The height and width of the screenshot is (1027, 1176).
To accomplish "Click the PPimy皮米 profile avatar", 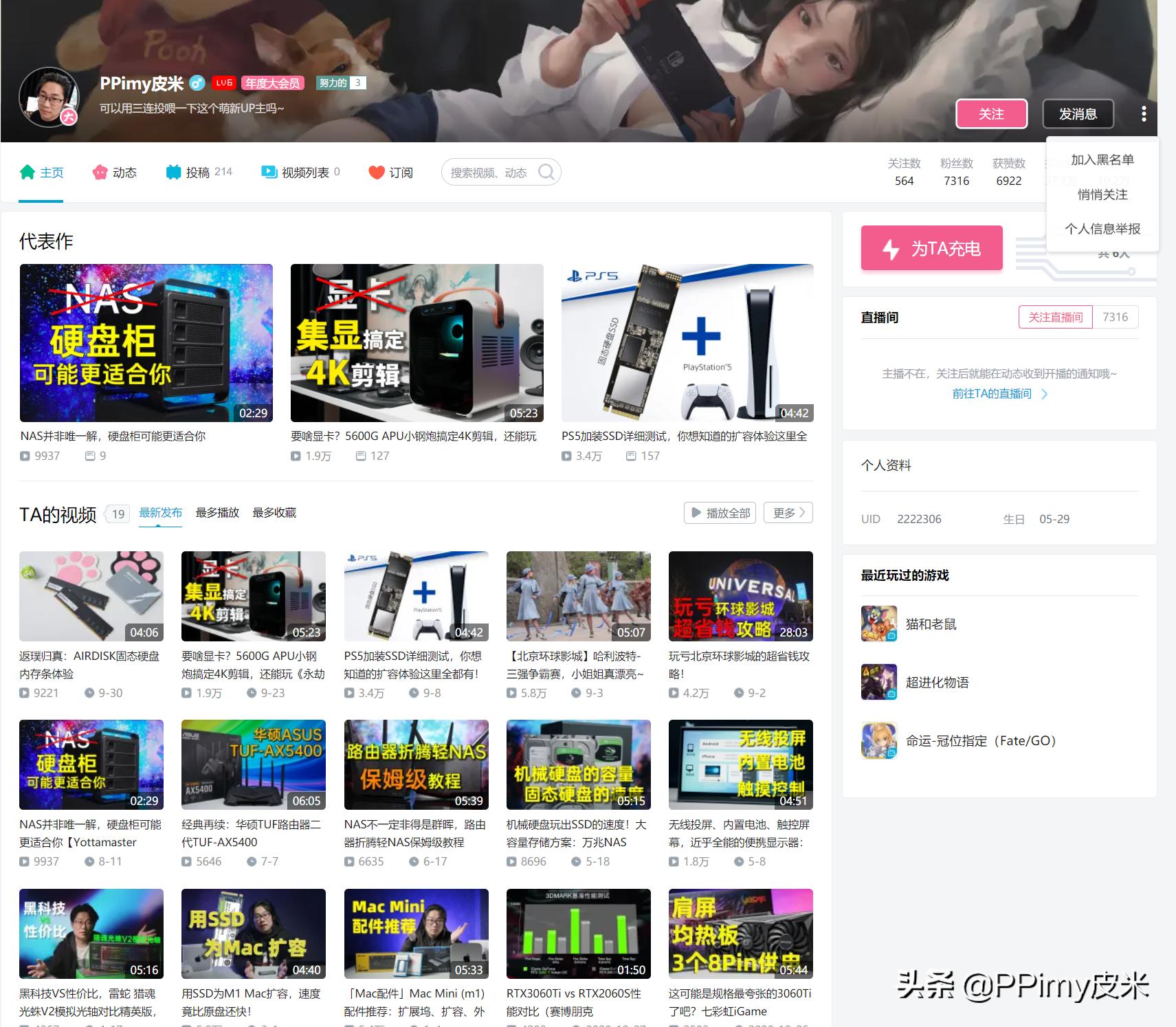I will (x=49, y=97).
